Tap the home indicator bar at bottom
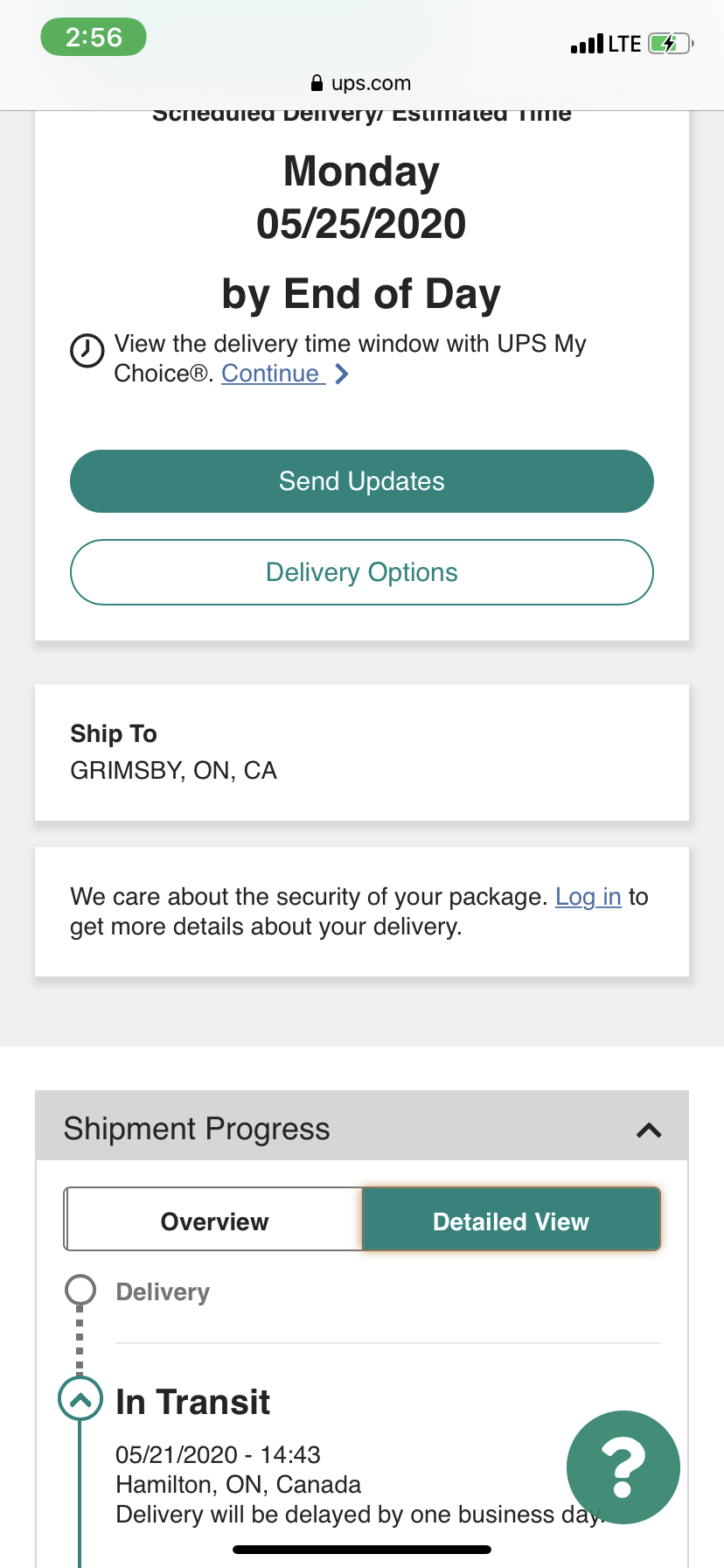The height and width of the screenshot is (1568, 724). tap(362, 1550)
